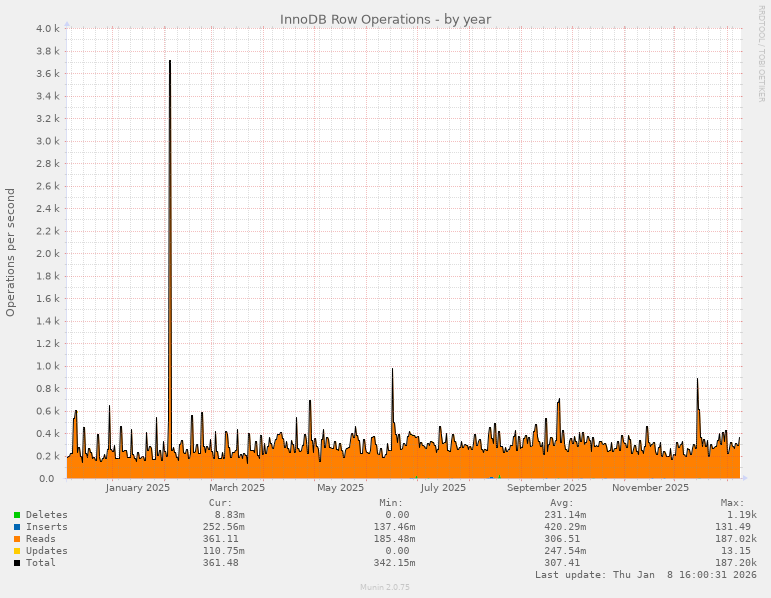Click the 'September 2025' x-axis label

[547, 488]
